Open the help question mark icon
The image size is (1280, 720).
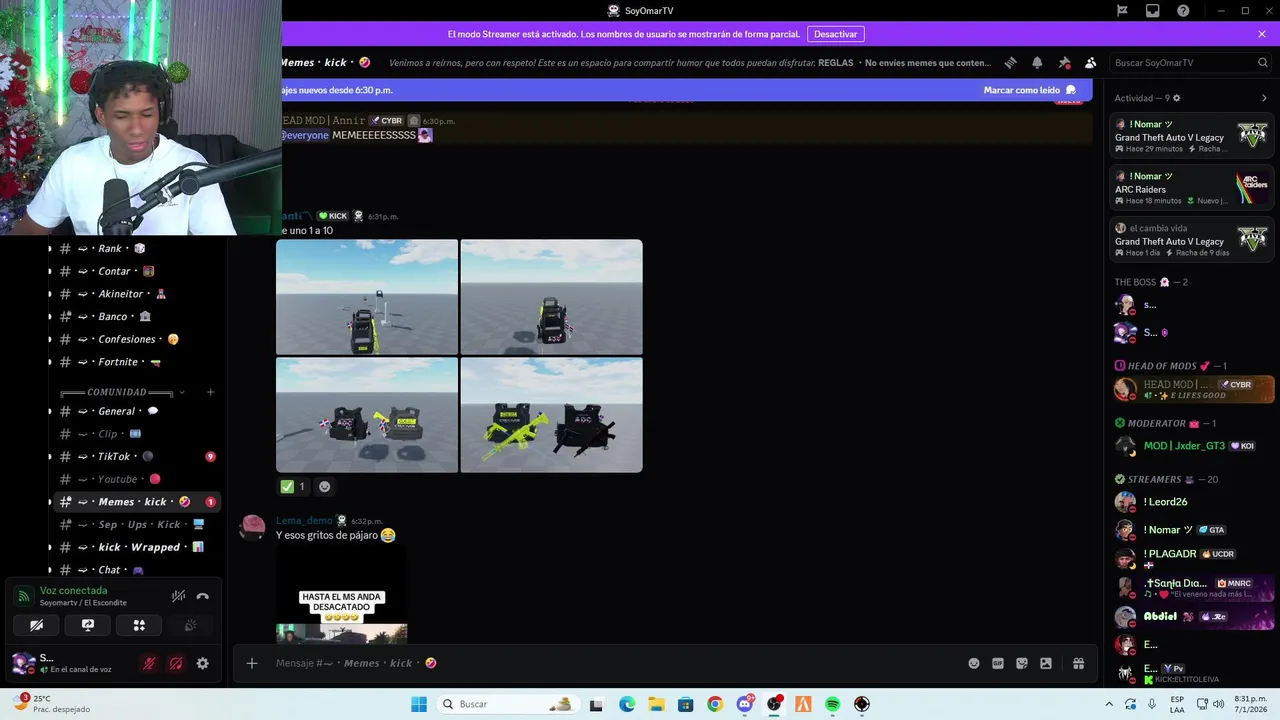[1183, 10]
